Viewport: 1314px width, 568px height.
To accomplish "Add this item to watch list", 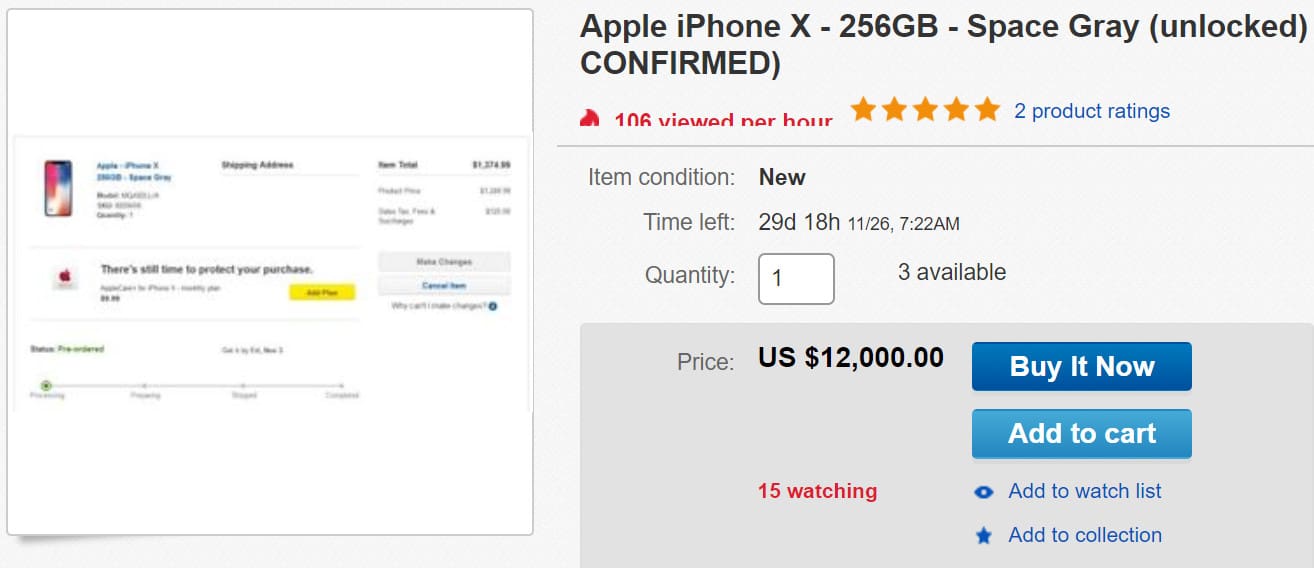I will (1084, 491).
